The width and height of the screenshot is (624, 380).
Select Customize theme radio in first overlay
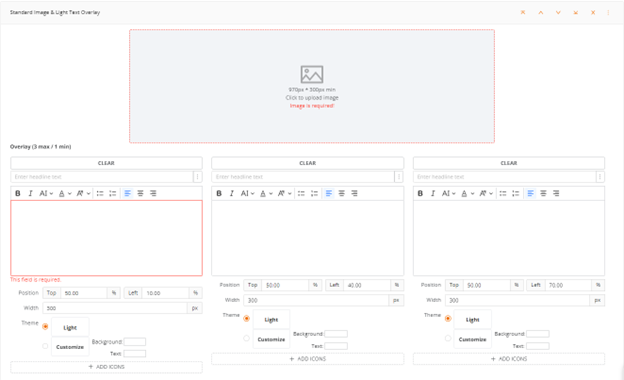45,346
